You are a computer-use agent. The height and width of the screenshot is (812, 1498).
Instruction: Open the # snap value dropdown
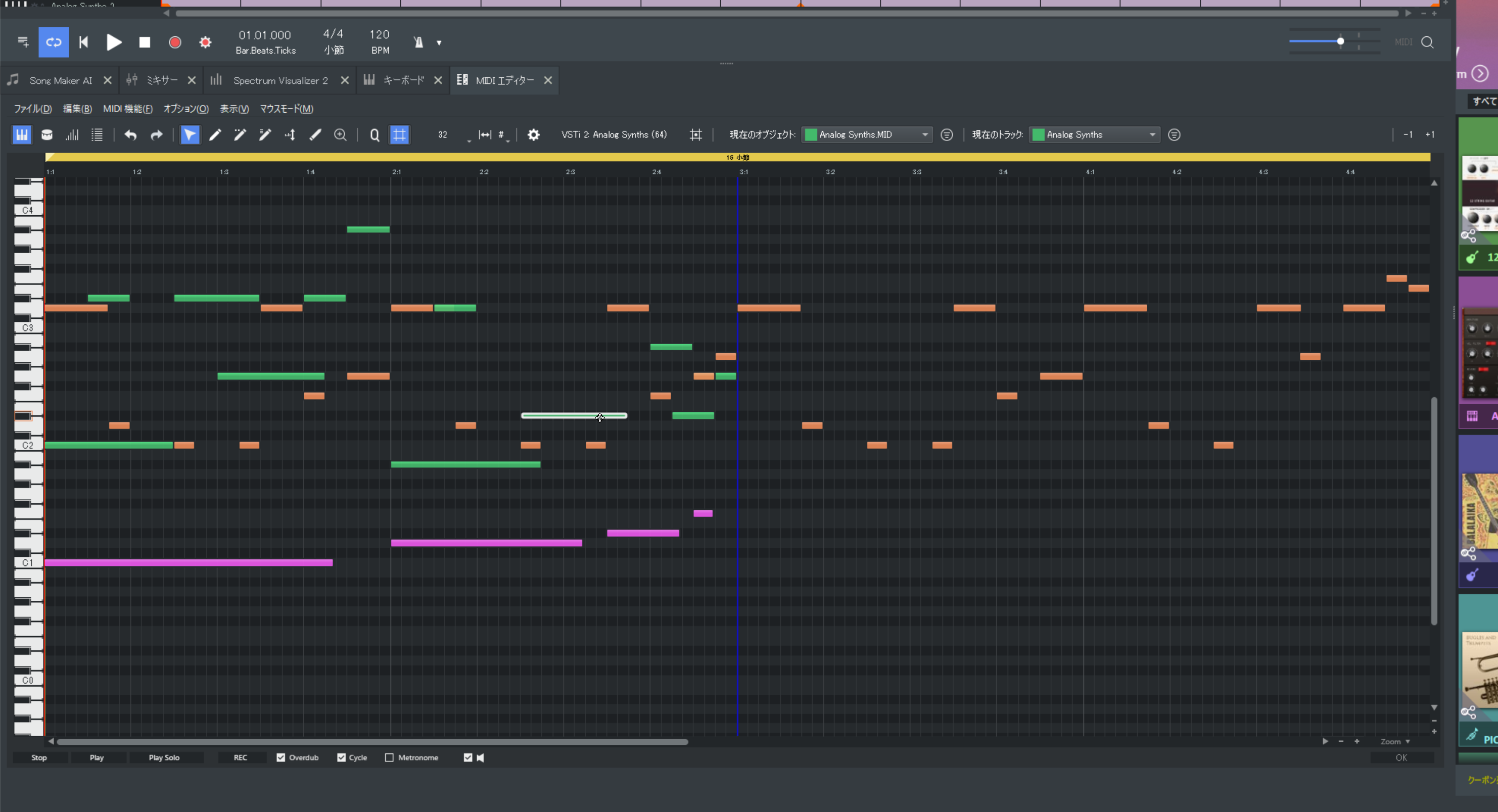point(503,135)
